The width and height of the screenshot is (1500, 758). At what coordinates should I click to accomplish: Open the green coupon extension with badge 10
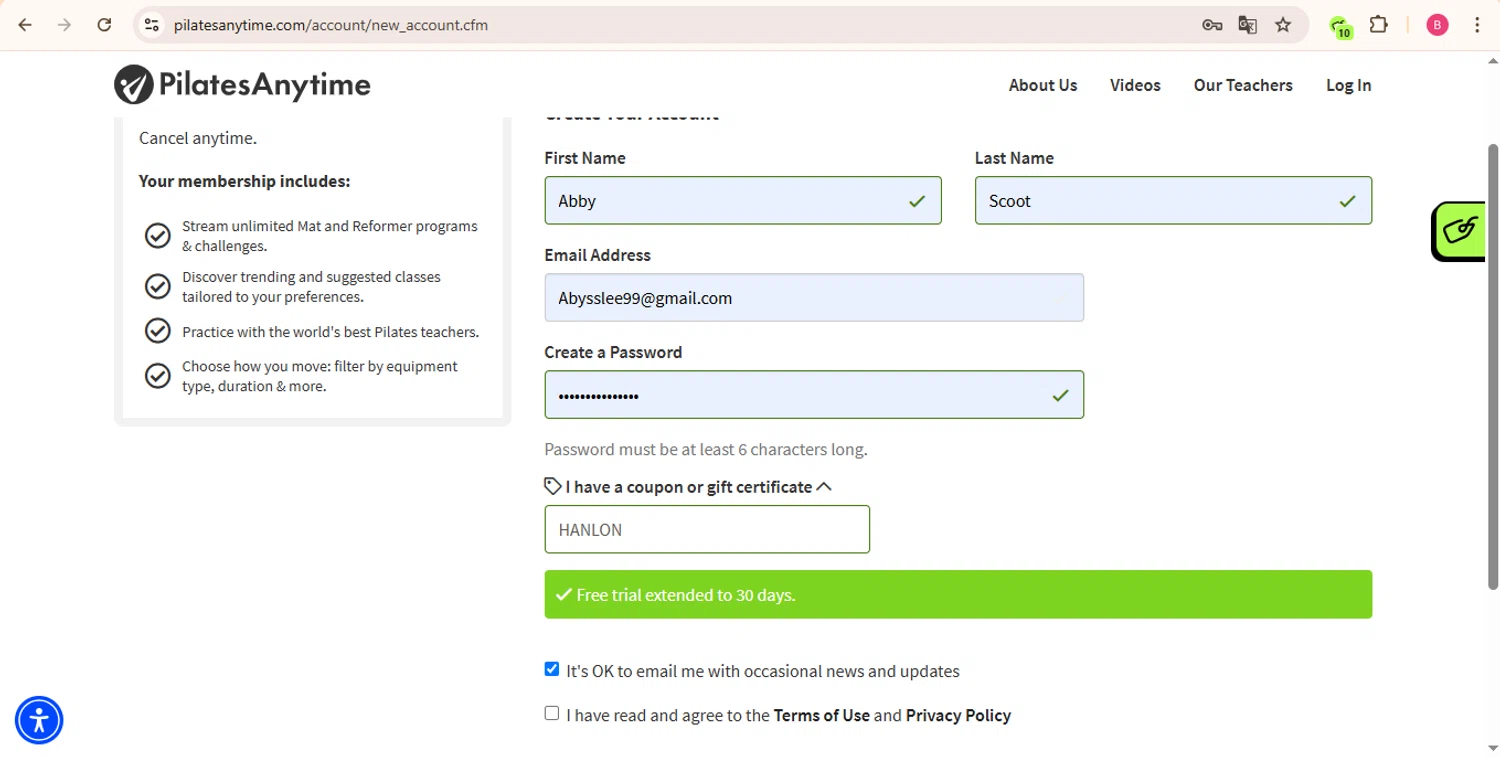pos(1341,27)
